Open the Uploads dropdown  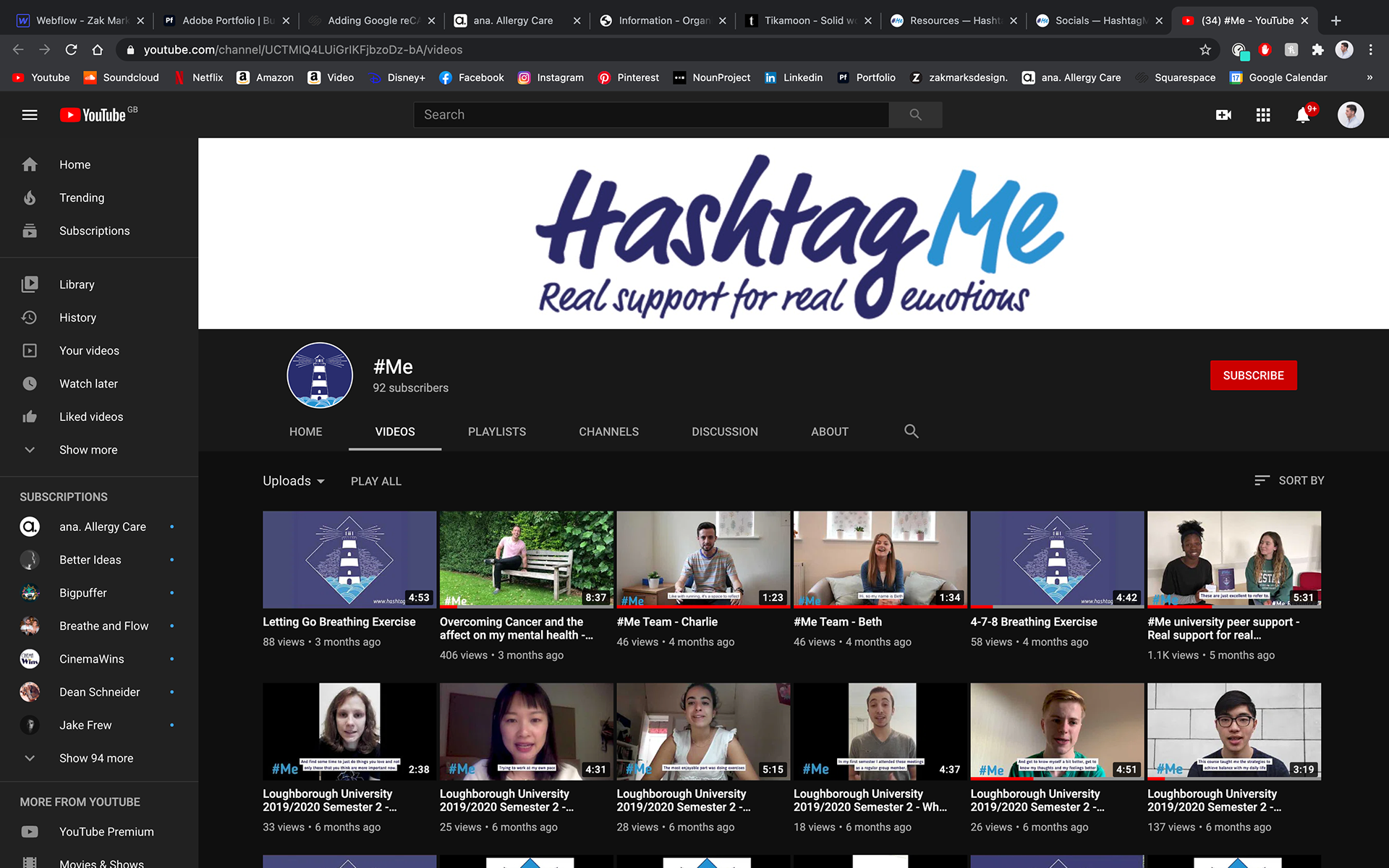tap(294, 481)
